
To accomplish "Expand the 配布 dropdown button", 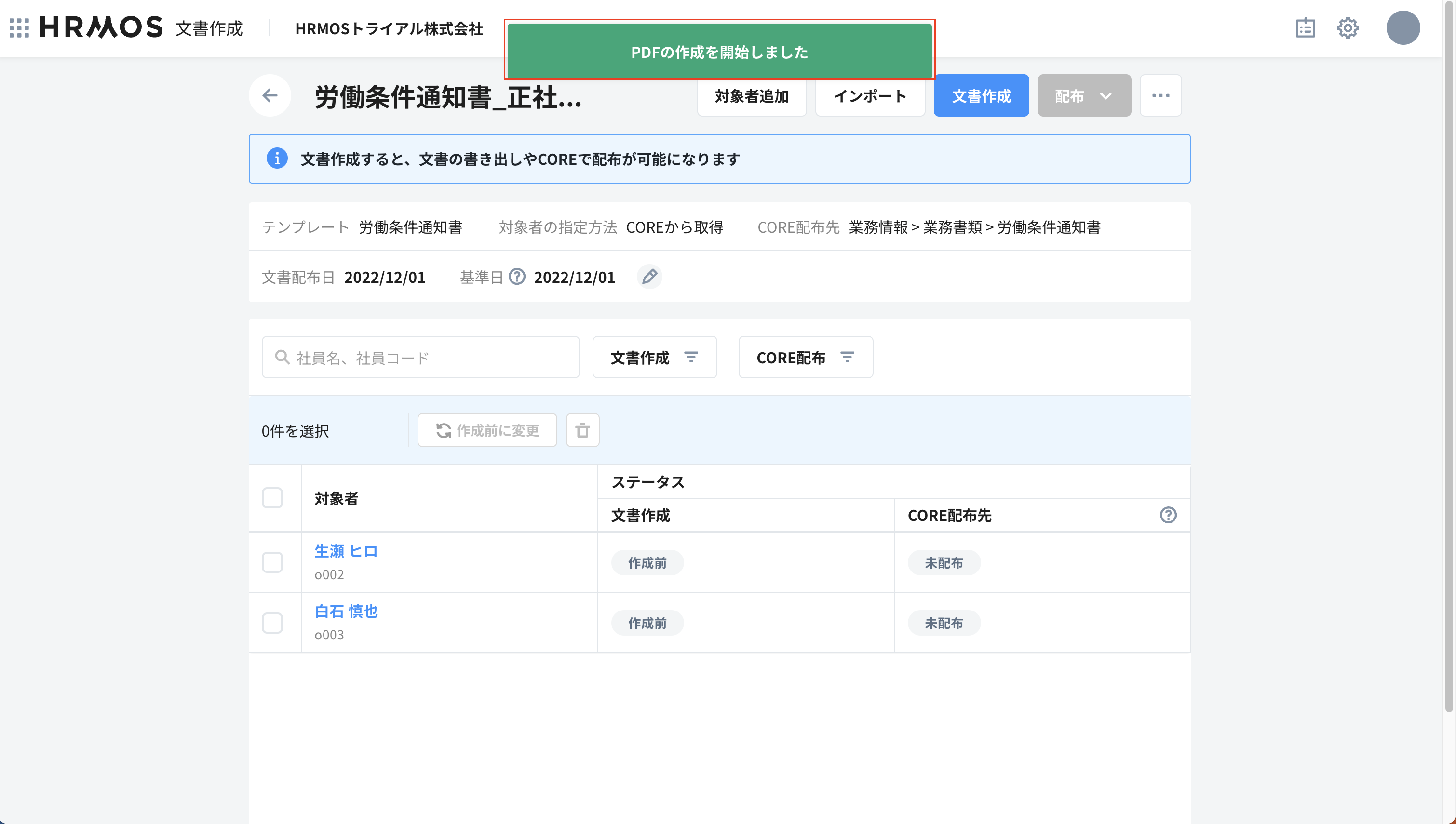I will click(x=1083, y=95).
